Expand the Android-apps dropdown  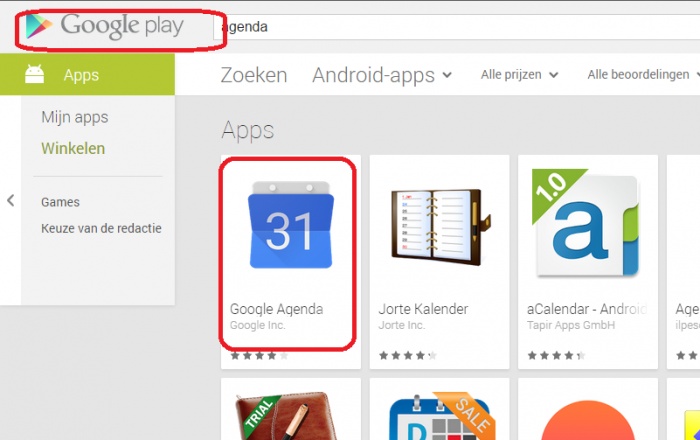[x=382, y=75]
